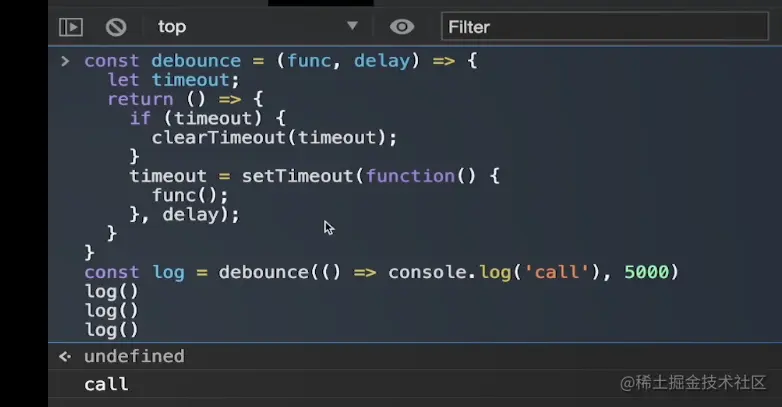The width and height of the screenshot is (782, 407).
Task: Click the 'call' string literal in console.log
Action: tap(557, 272)
